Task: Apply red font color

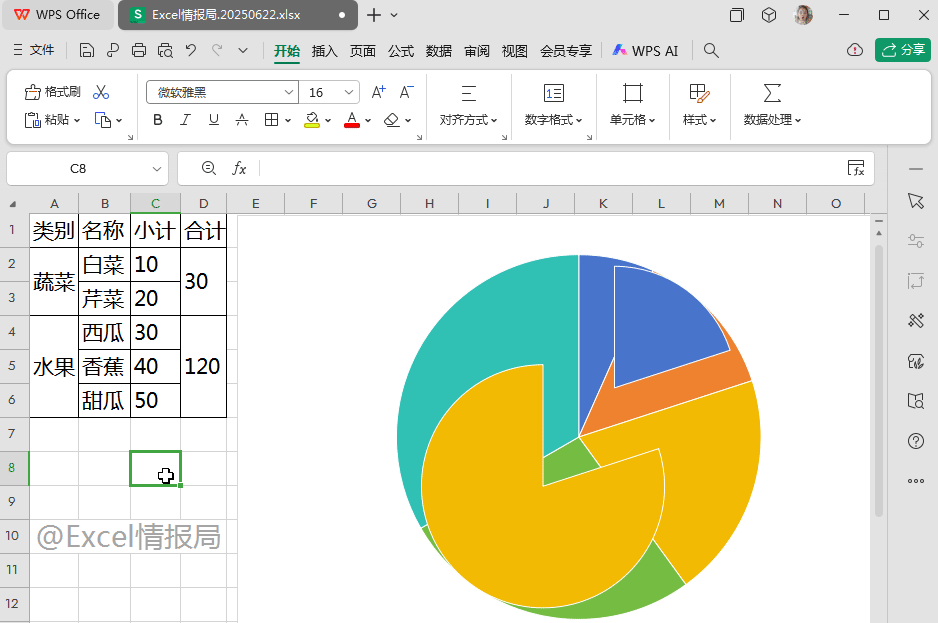Action: point(352,120)
